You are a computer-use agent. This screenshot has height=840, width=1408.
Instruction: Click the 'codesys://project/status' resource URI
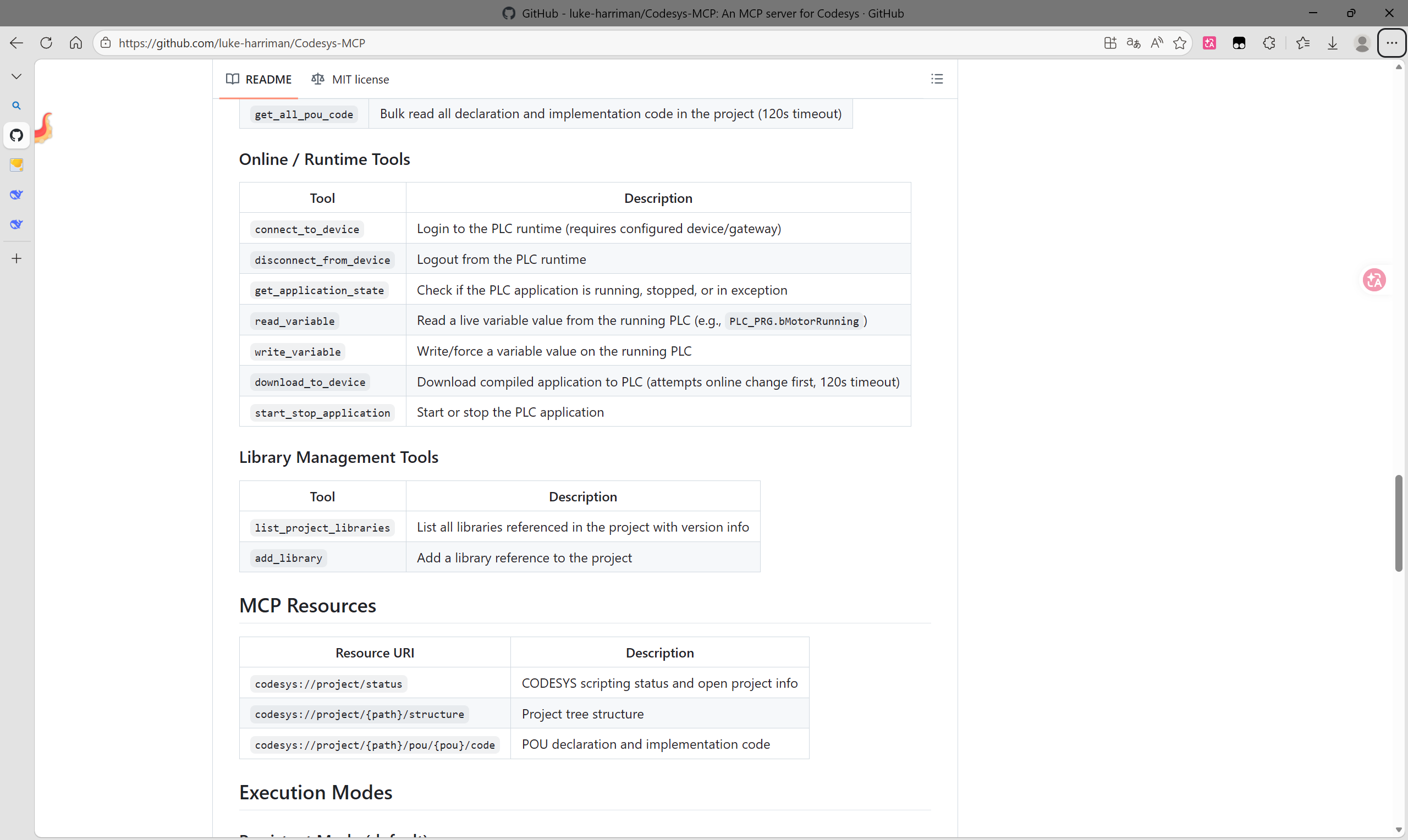328,684
